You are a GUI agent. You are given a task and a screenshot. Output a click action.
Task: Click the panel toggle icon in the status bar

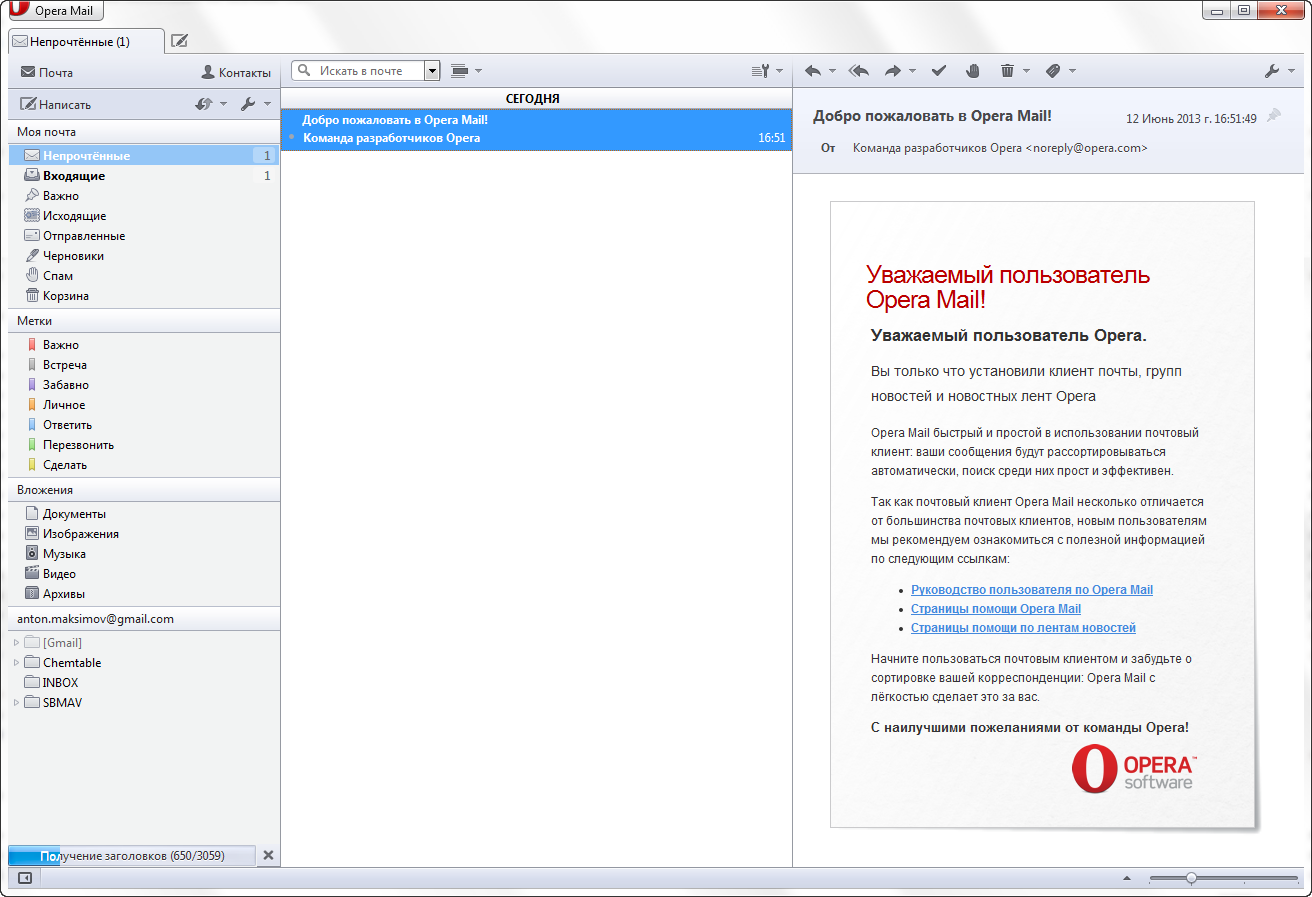25,878
